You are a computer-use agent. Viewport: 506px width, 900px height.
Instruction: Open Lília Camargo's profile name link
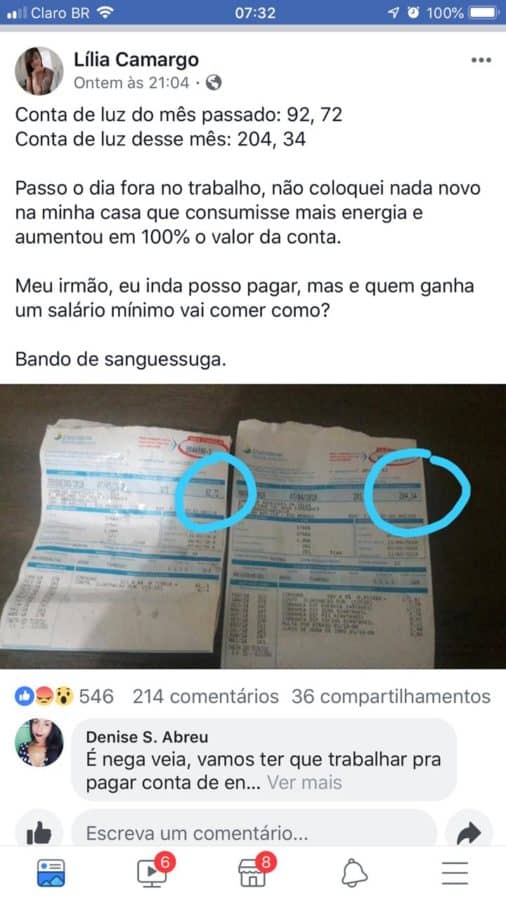(137, 59)
